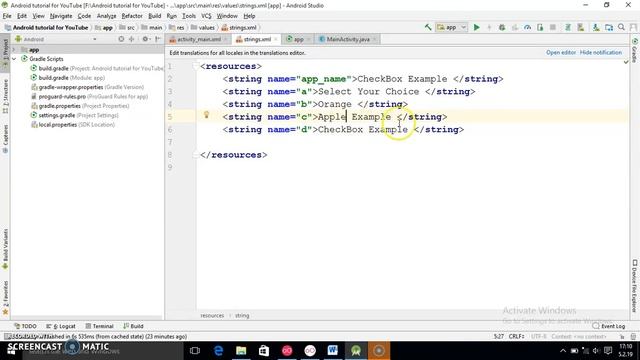Open the Build menu

154,16
